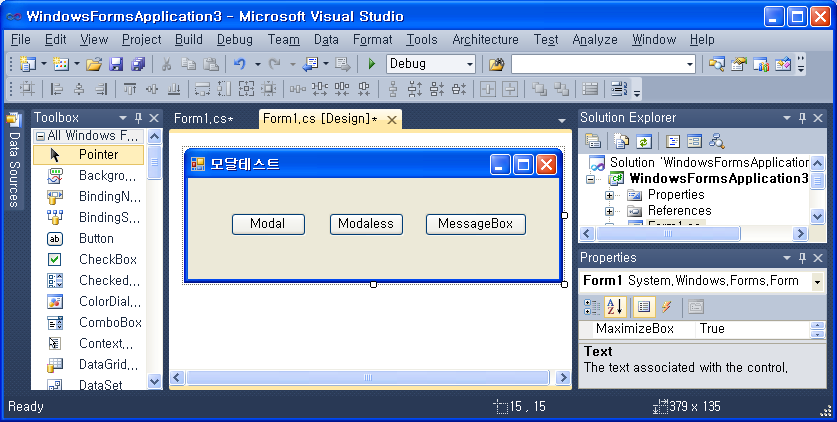This screenshot has height=422, width=837.
Task: Select the Modaless button on the form
Action: pos(366,224)
